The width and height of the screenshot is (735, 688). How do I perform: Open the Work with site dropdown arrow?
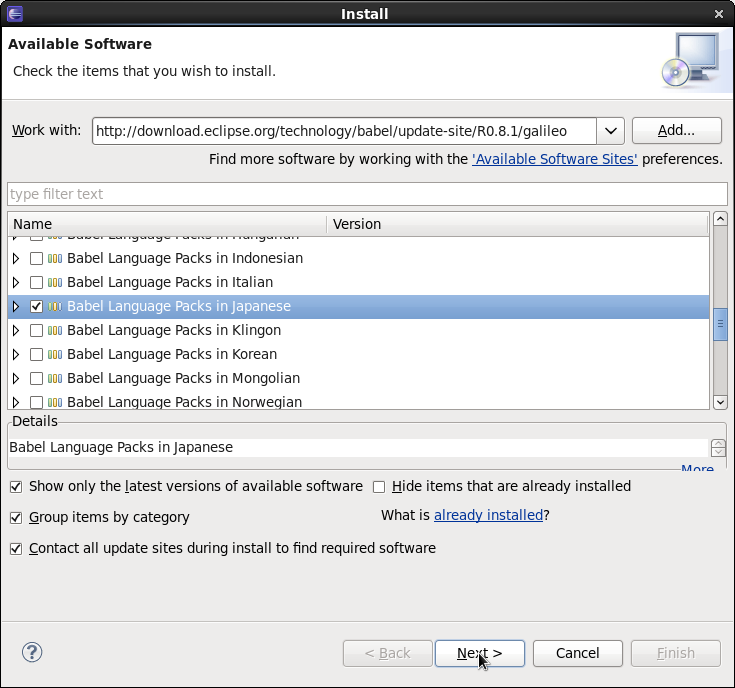pos(610,131)
